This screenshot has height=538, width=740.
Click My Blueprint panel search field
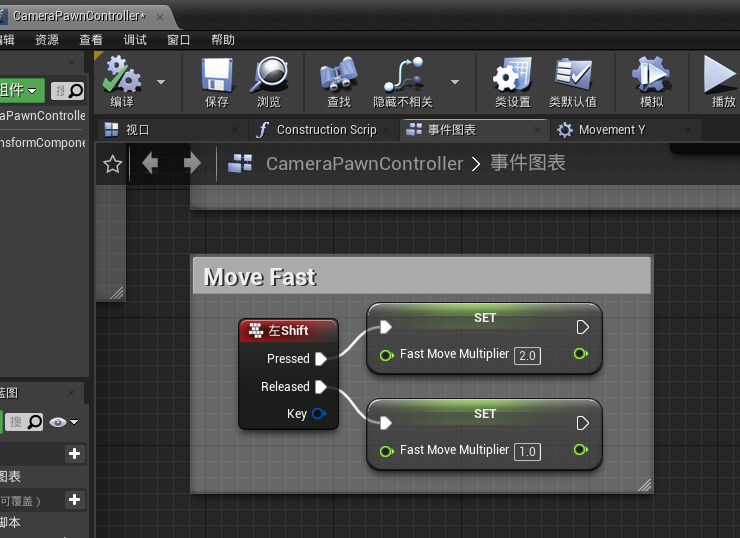26,422
